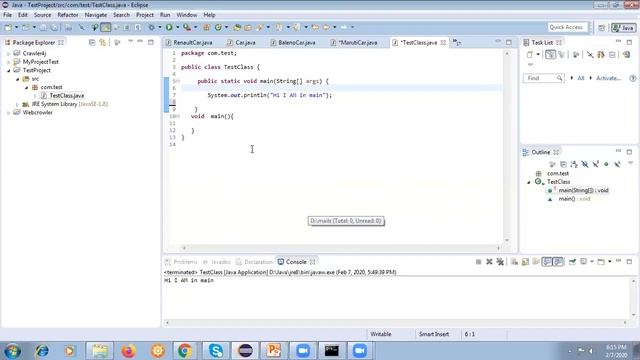Switch to the BalenoCar.java editor tab
Image resolution: width=640 pixels, height=360 pixels.
click(293, 42)
